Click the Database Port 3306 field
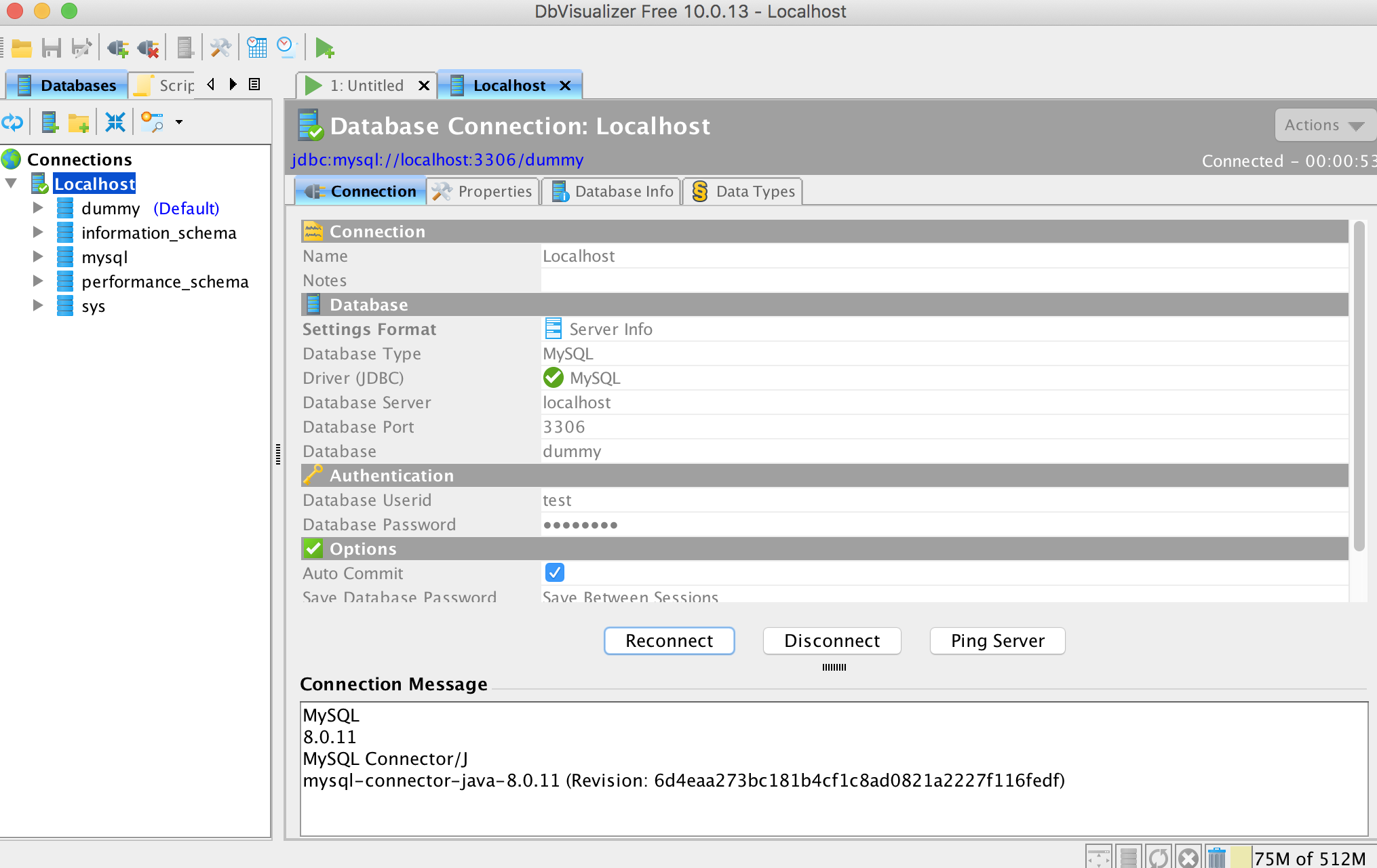 [944, 427]
